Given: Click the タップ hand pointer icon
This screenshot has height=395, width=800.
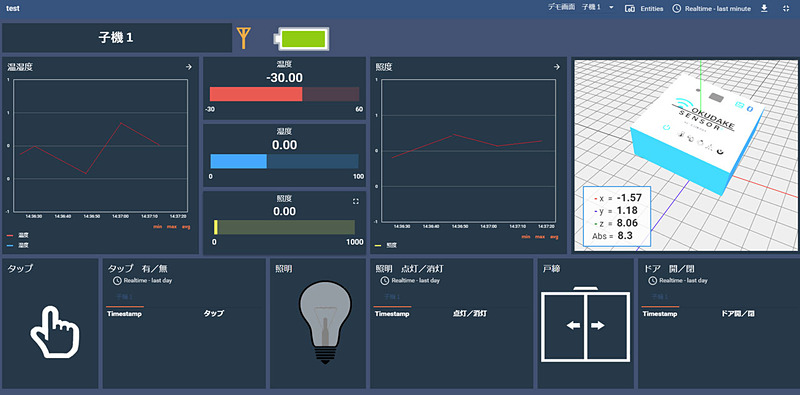Looking at the screenshot, I should tap(55, 332).
